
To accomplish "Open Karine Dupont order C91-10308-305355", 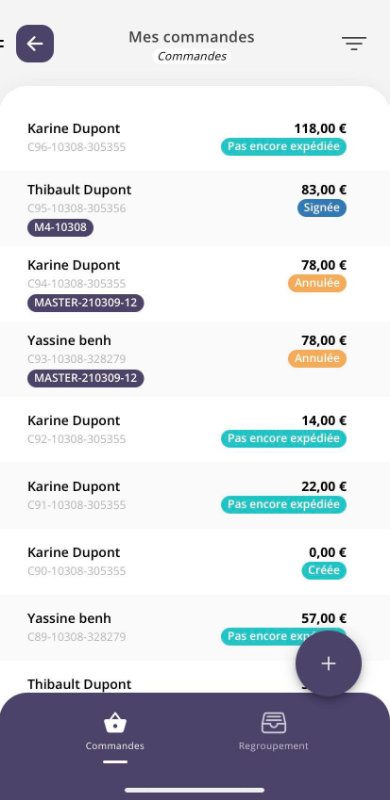I will pos(195,495).
